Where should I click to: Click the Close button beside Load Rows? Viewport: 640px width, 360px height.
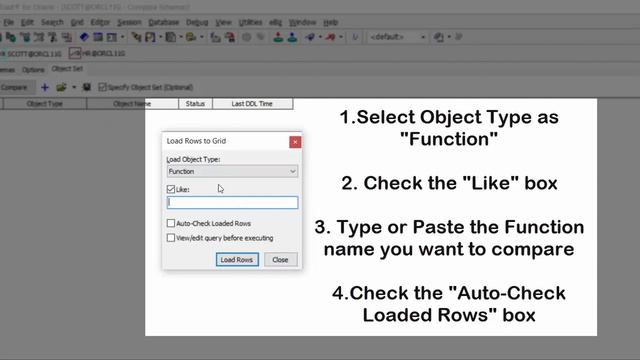(280, 260)
